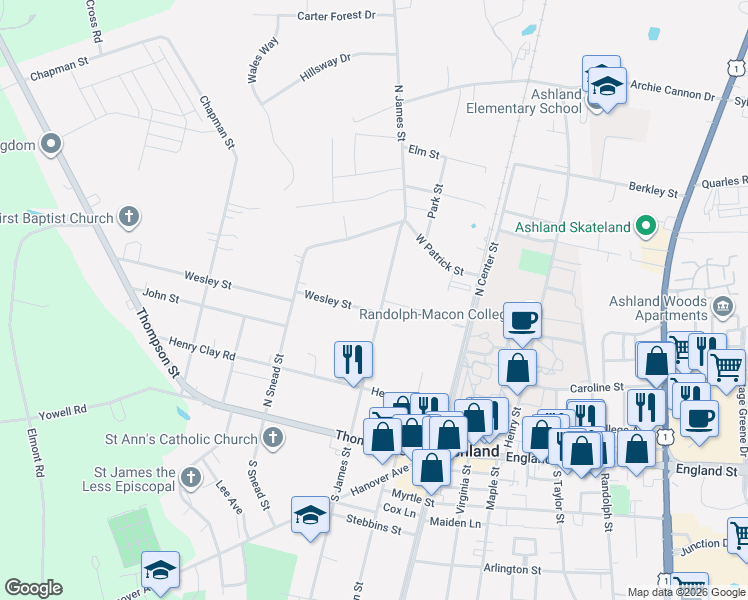This screenshot has height=600, width=748.
Task: Select the coffee marker next to Randolph-Macon College
Action: point(522,322)
